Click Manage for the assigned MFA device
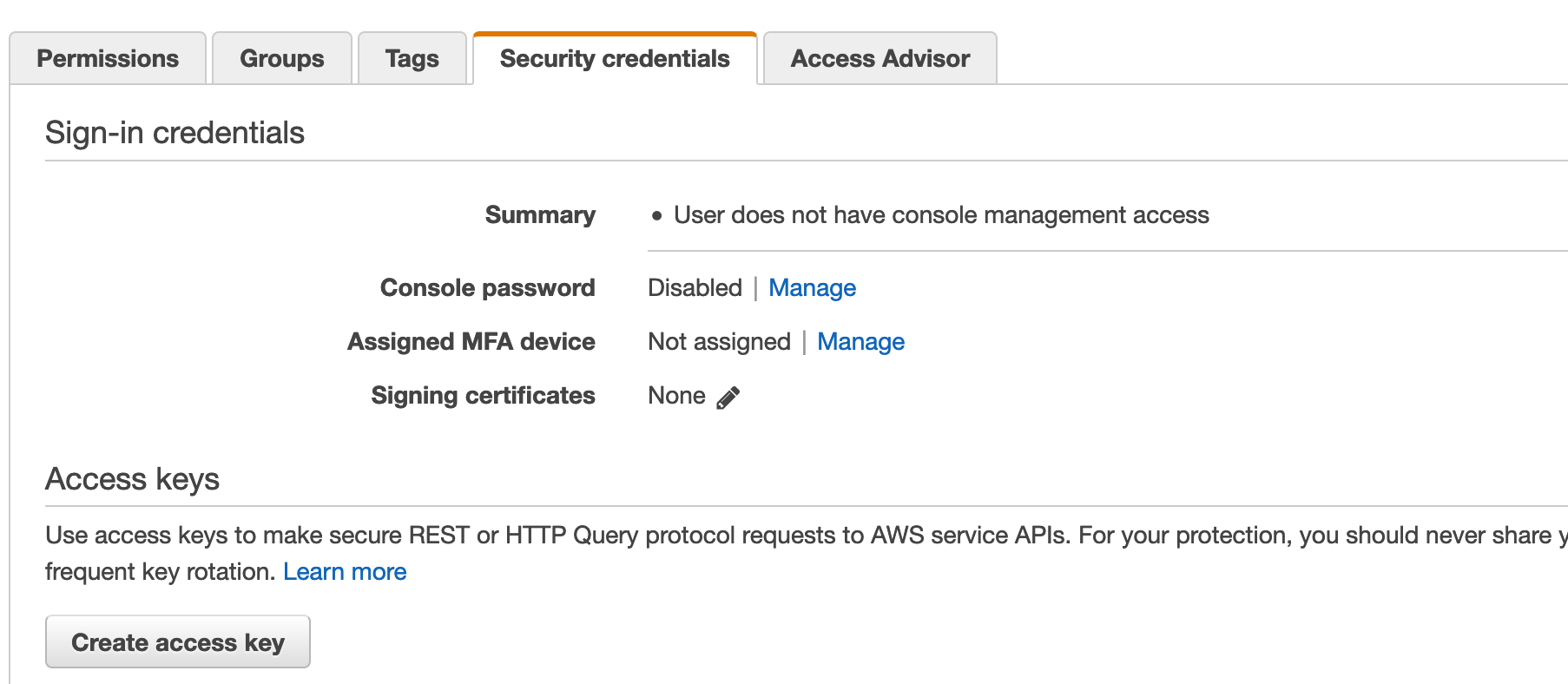 (x=860, y=341)
